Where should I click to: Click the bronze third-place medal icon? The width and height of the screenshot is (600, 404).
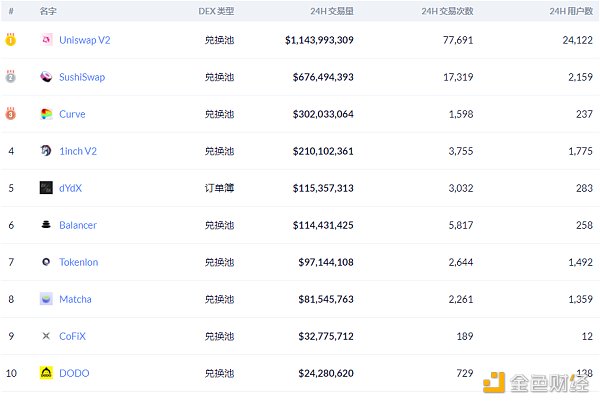point(11,114)
